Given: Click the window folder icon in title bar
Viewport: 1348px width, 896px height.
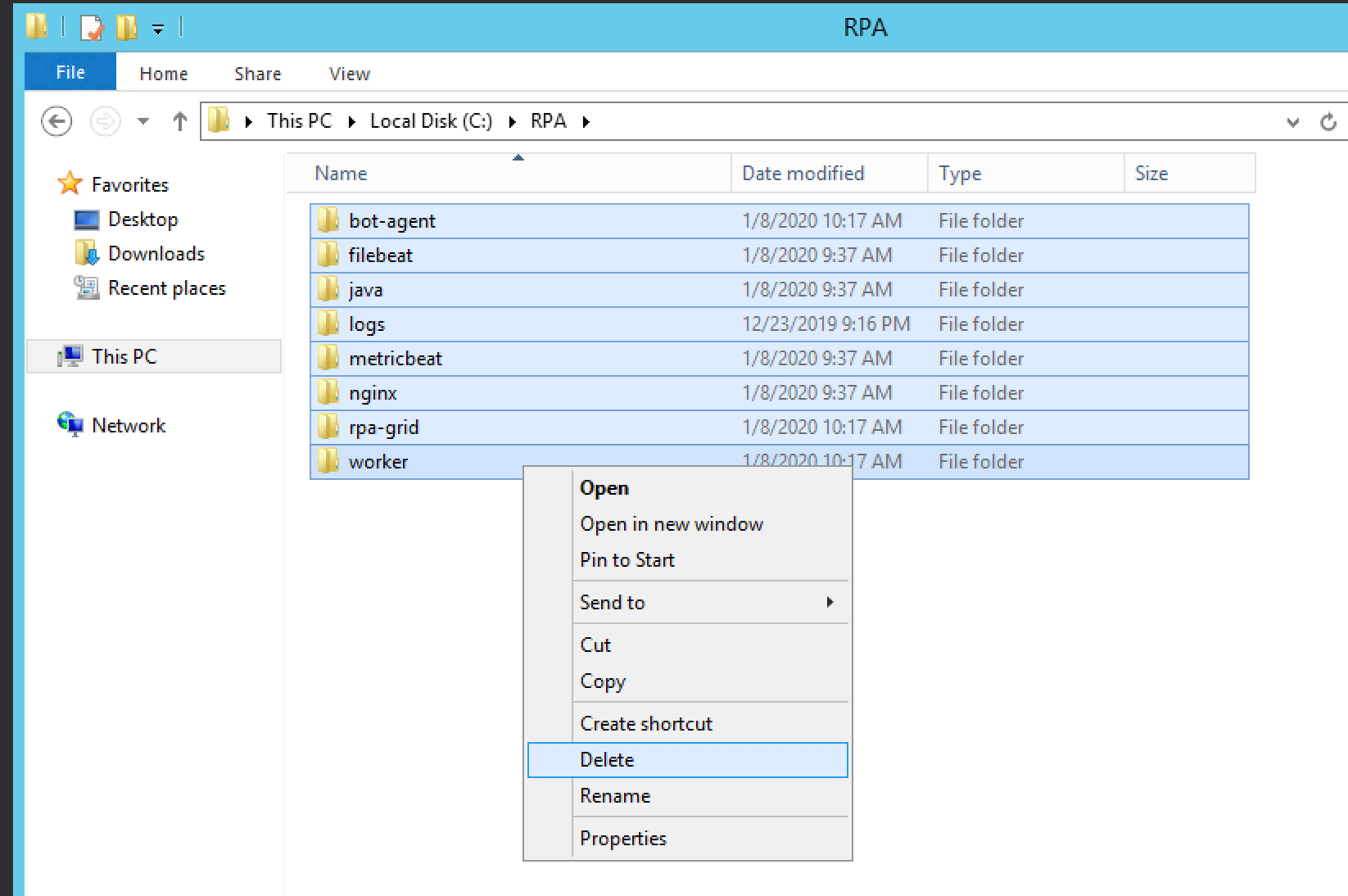Looking at the screenshot, I should point(36,27).
